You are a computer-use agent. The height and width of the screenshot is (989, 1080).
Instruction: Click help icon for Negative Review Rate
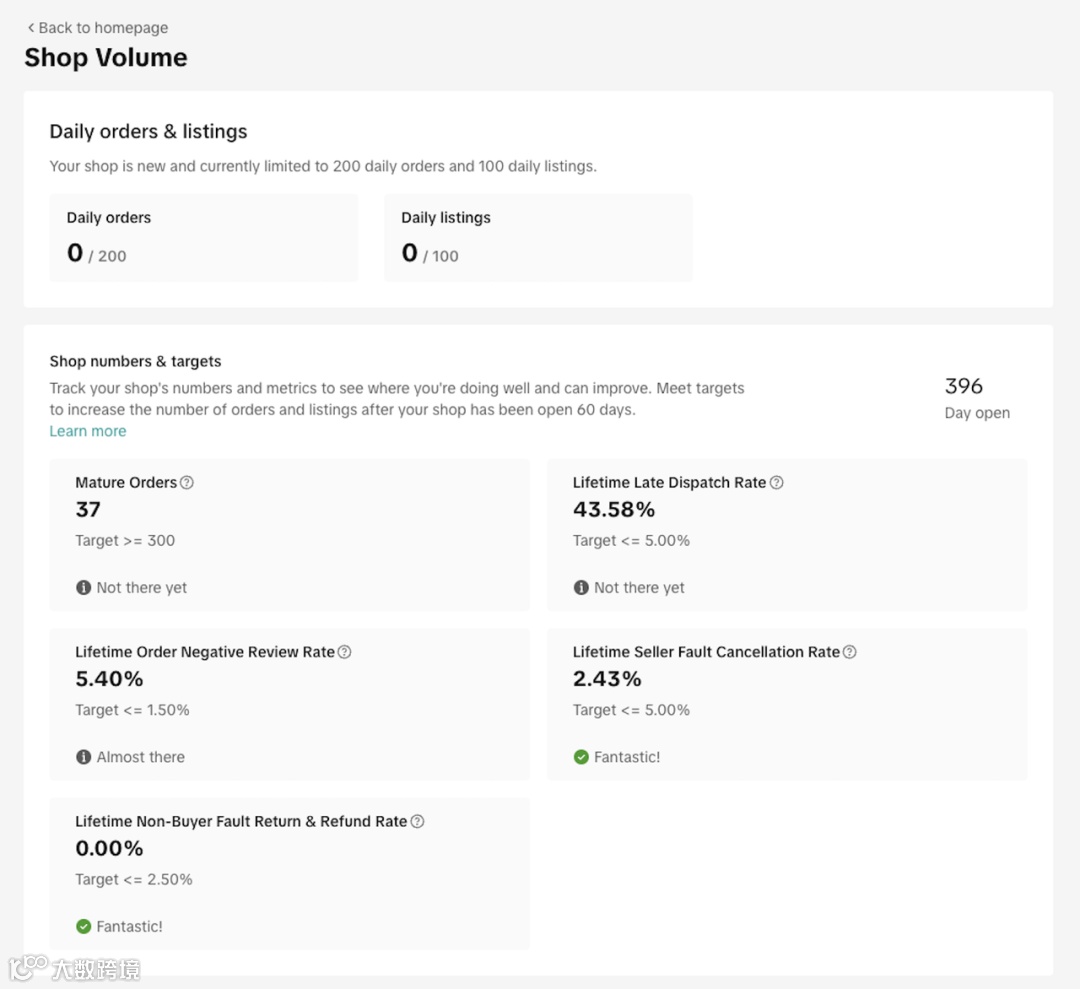click(345, 652)
